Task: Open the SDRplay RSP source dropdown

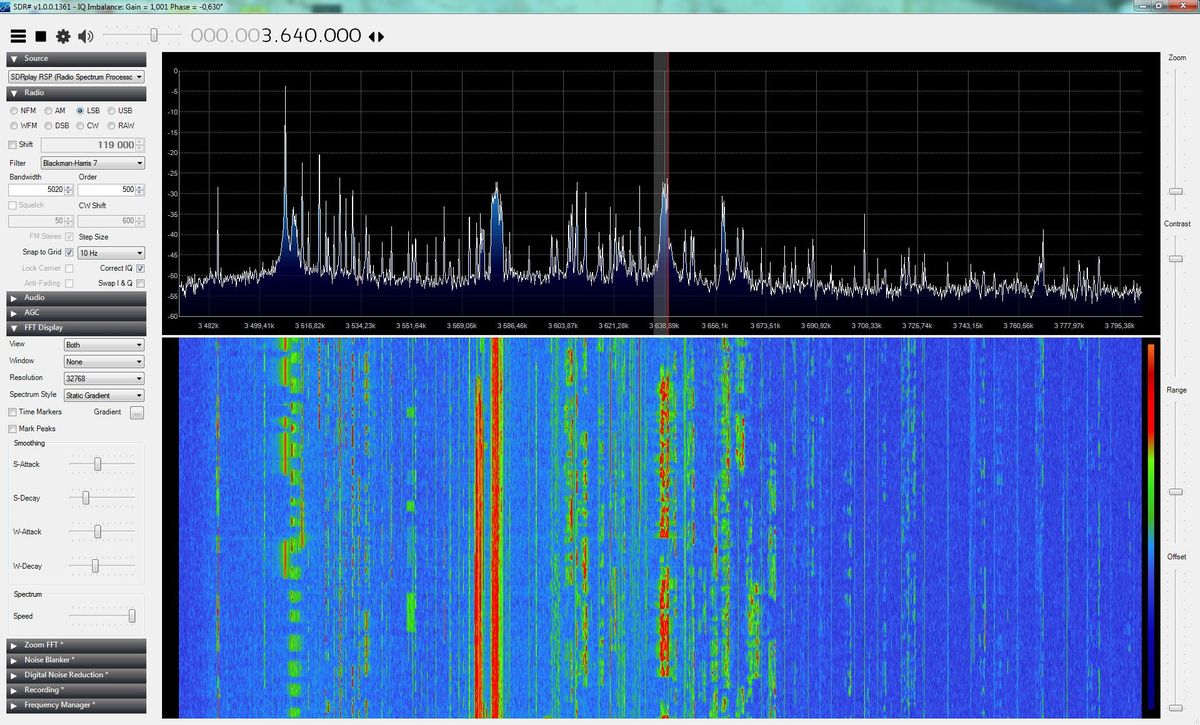Action: (x=76, y=76)
